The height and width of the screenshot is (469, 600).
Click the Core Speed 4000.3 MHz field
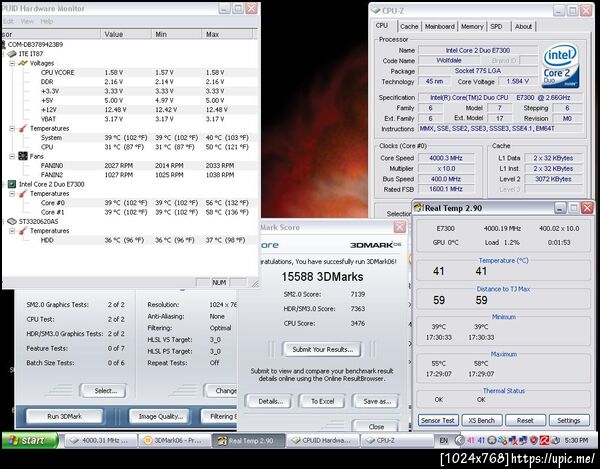[x=446, y=158]
